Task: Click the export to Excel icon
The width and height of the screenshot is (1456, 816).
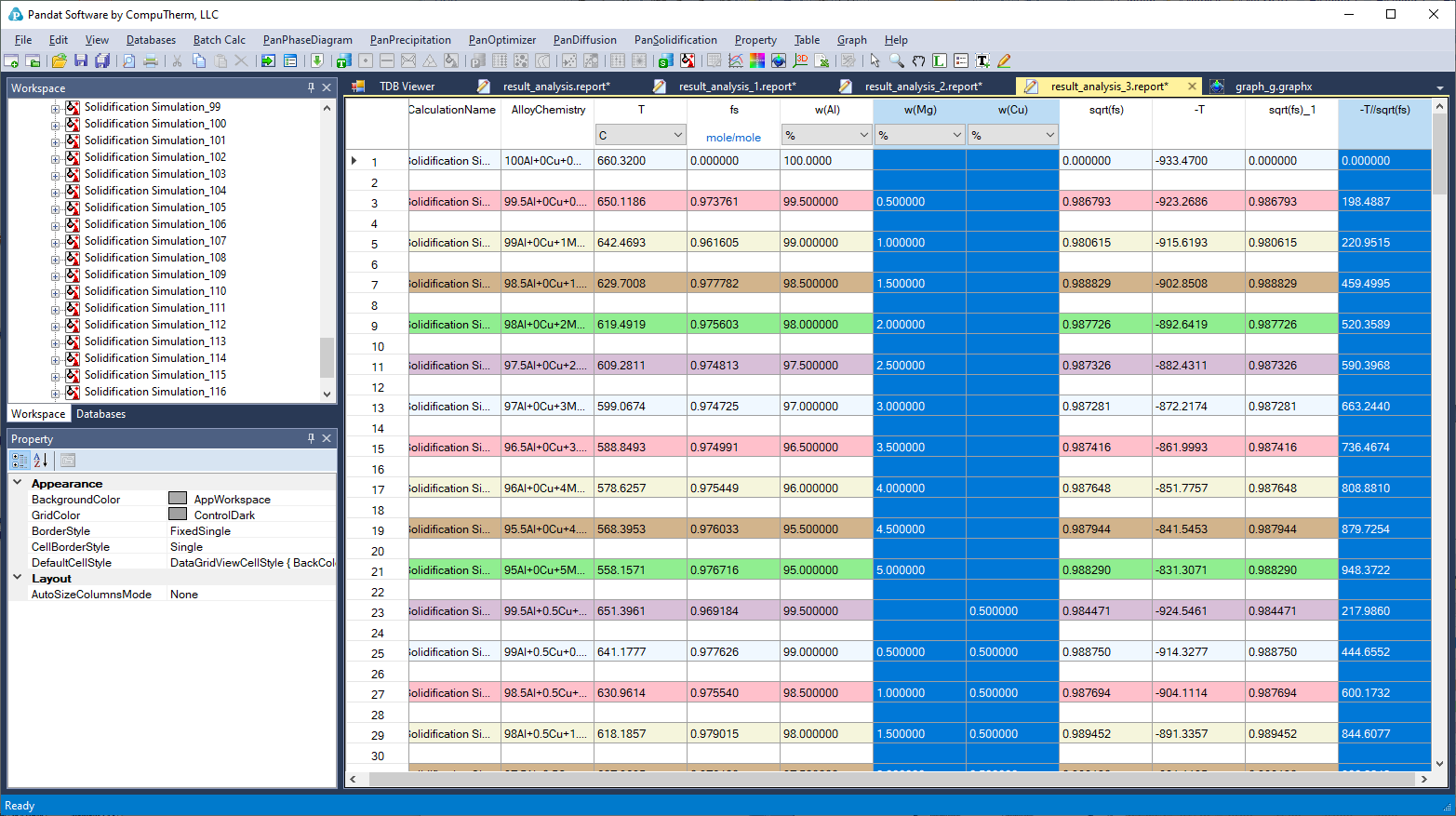Action: pyautogui.click(x=822, y=60)
